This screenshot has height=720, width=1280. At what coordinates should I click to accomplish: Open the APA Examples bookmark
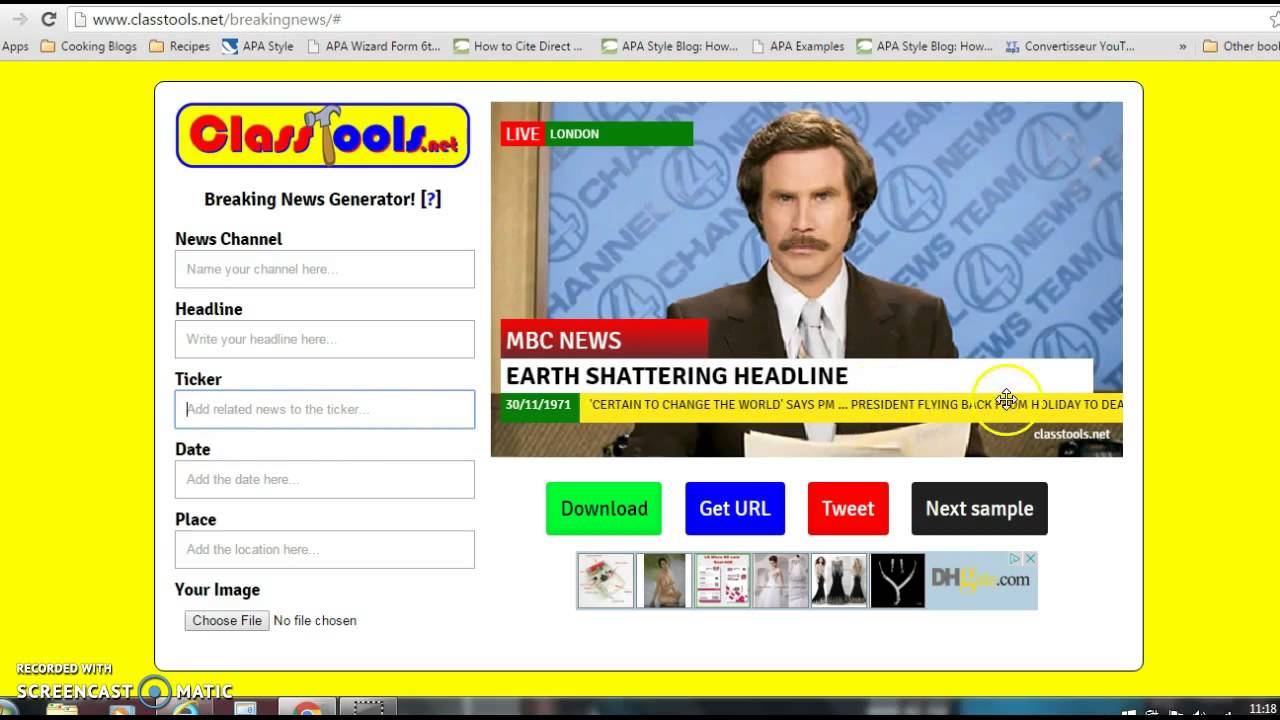pyautogui.click(x=798, y=46)
